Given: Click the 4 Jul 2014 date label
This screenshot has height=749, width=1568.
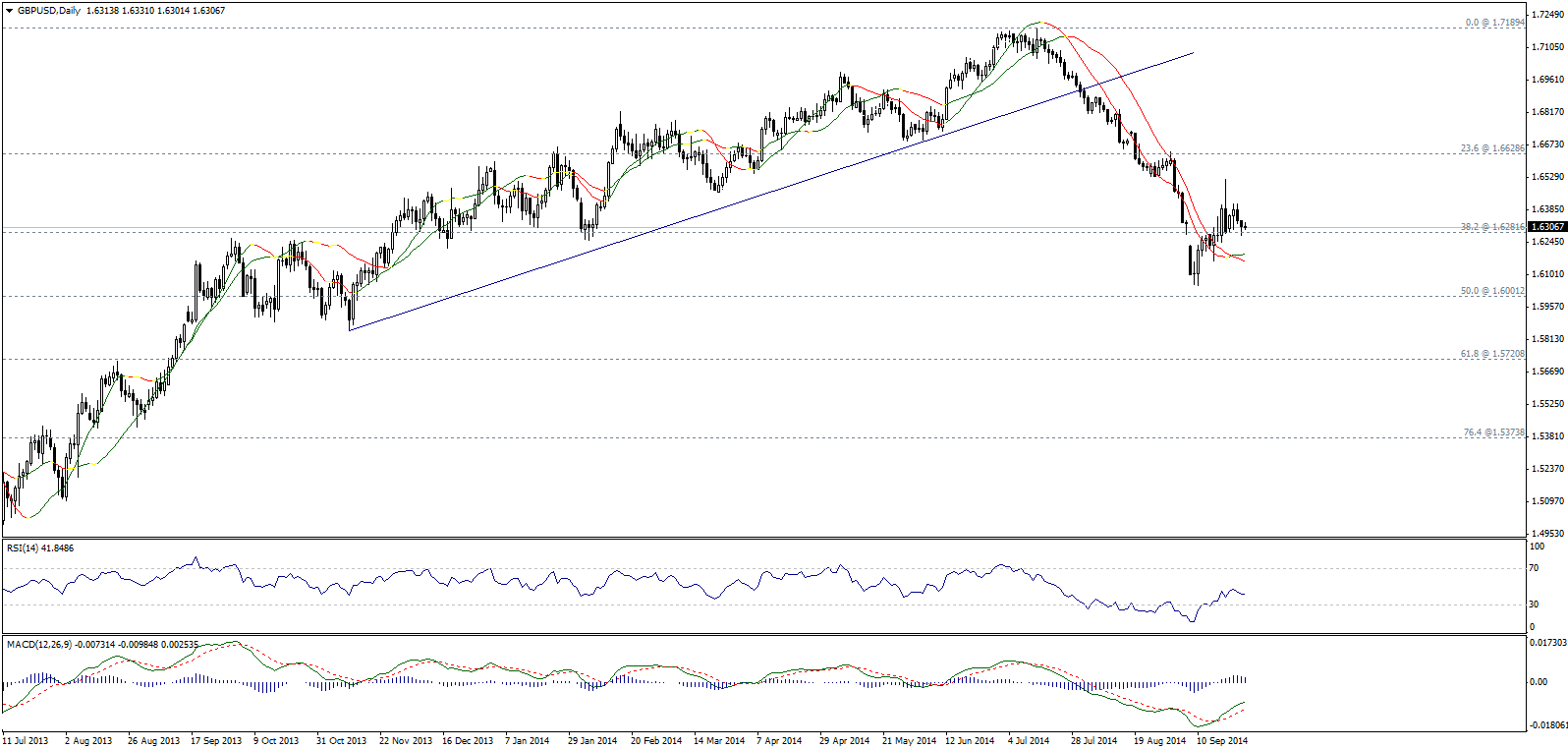Looking at the screenshot, I should point(1029,741).
